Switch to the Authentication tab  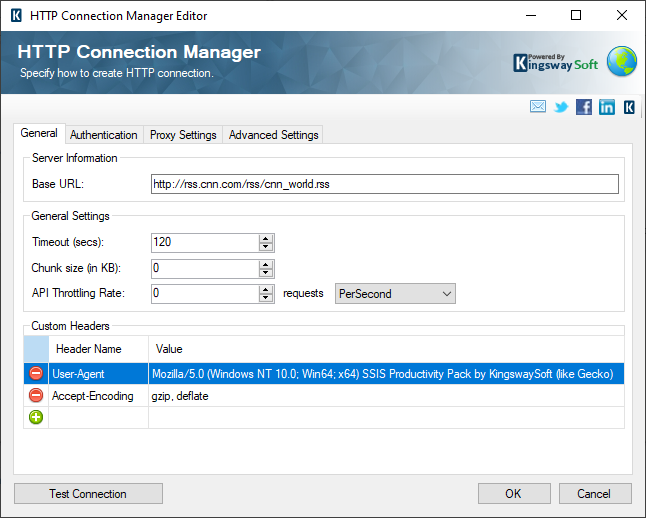tap(104, 135)
